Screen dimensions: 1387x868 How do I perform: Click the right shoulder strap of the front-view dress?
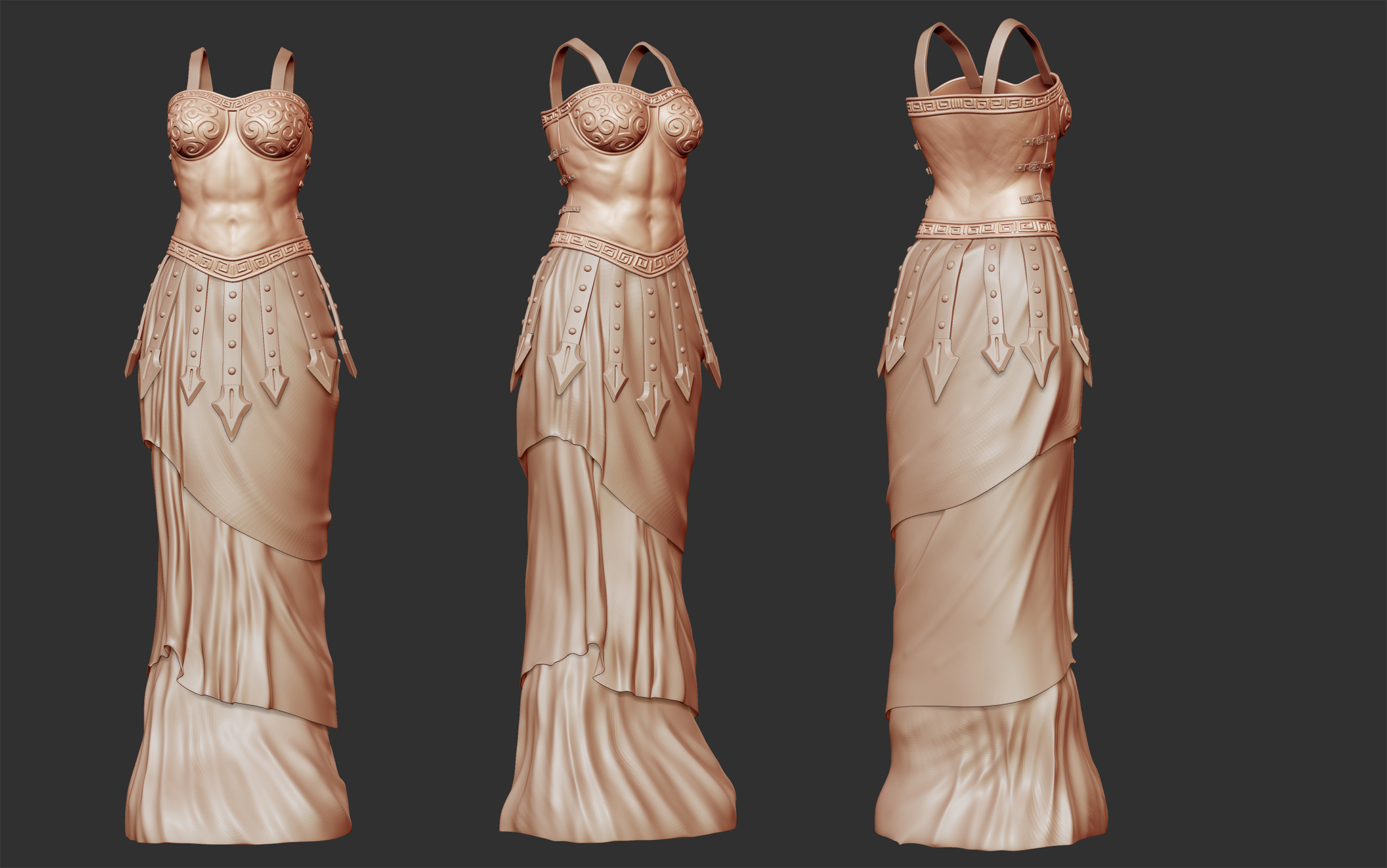(x=282, y=69)
